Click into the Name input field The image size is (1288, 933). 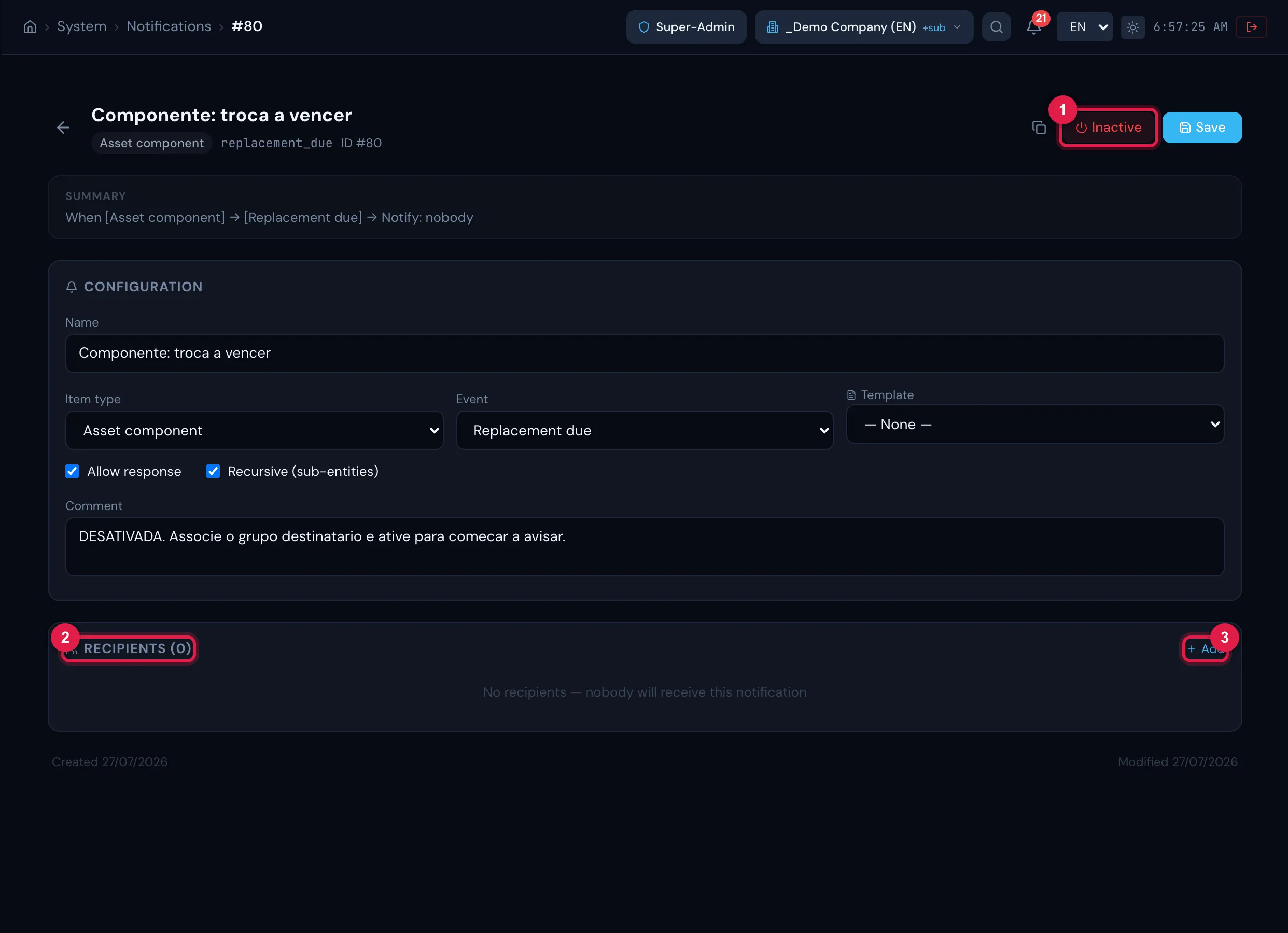coord(645,353)
